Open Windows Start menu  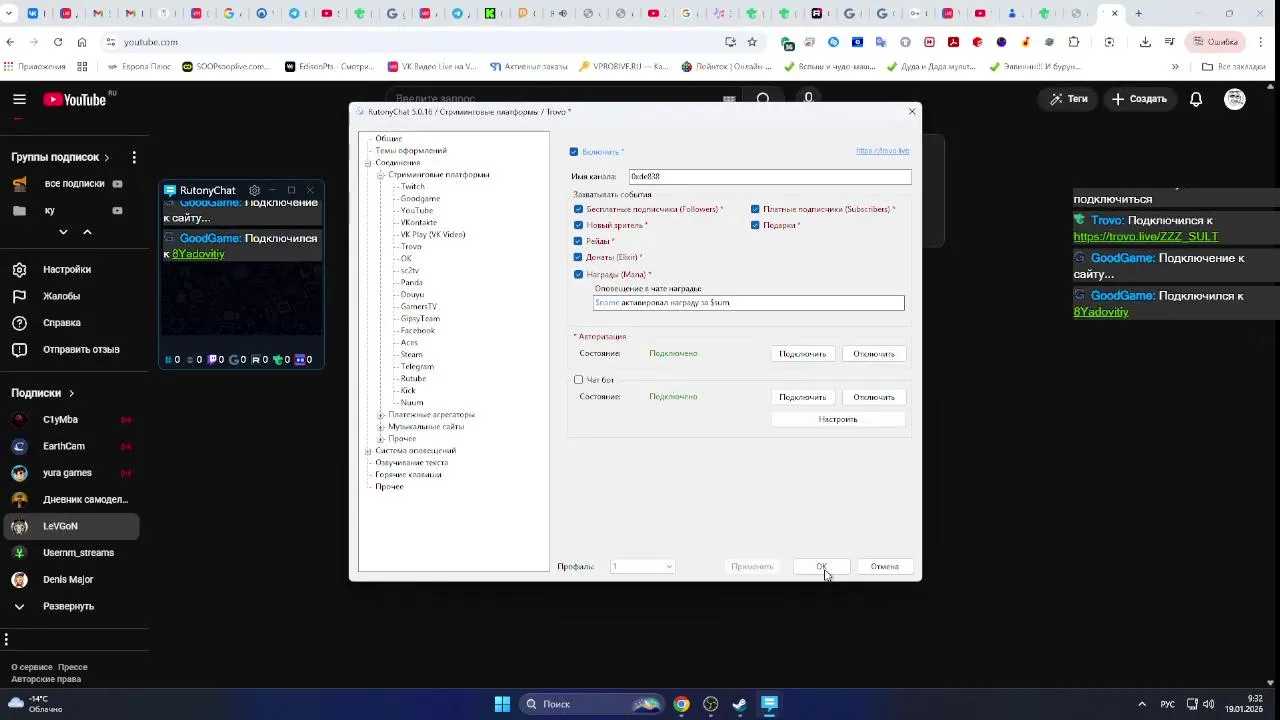(x=502, y=704)
